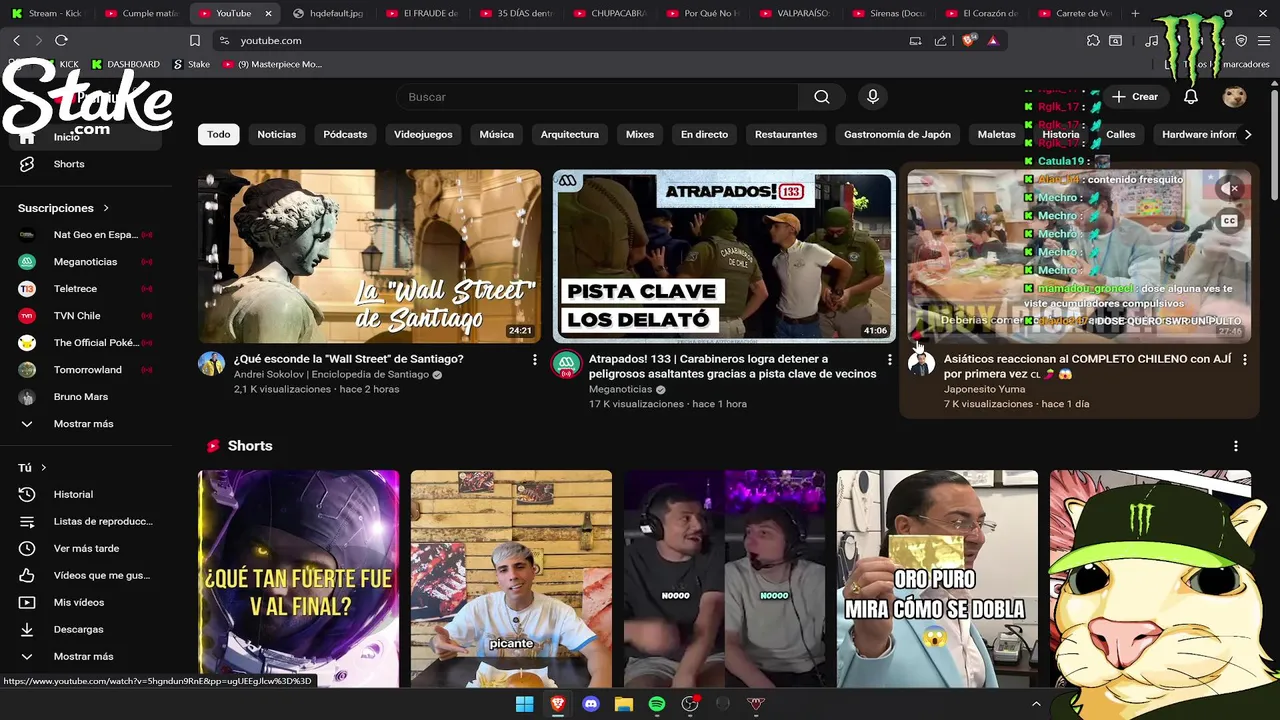
Task: Open Spotify from the taskbar
Action: 656,704
